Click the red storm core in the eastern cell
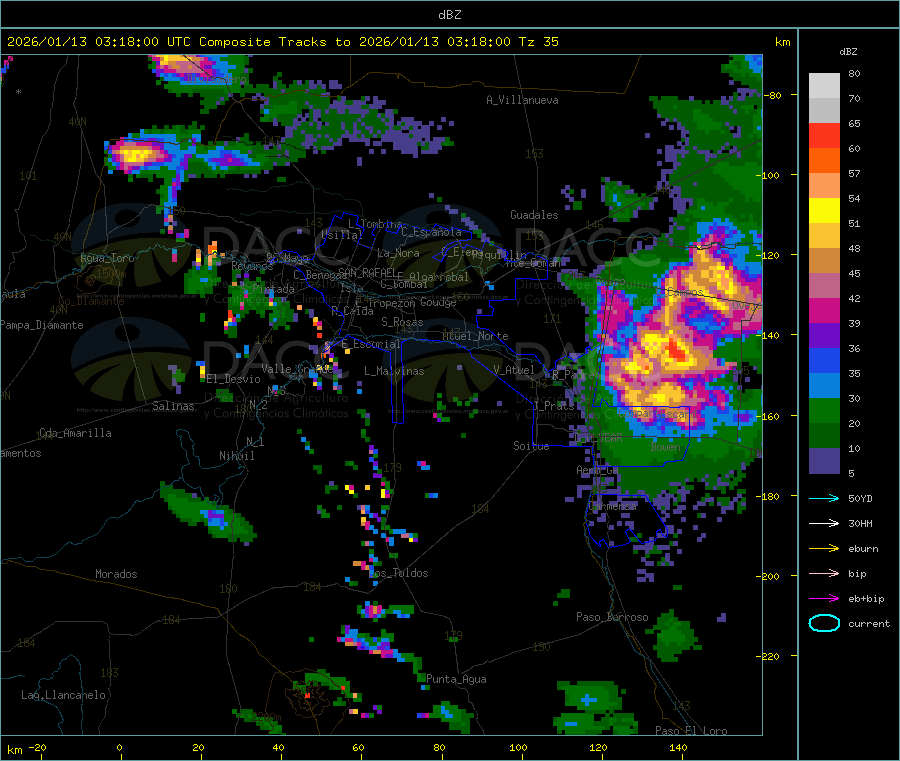Screen dimensions: 900x761 677,351
